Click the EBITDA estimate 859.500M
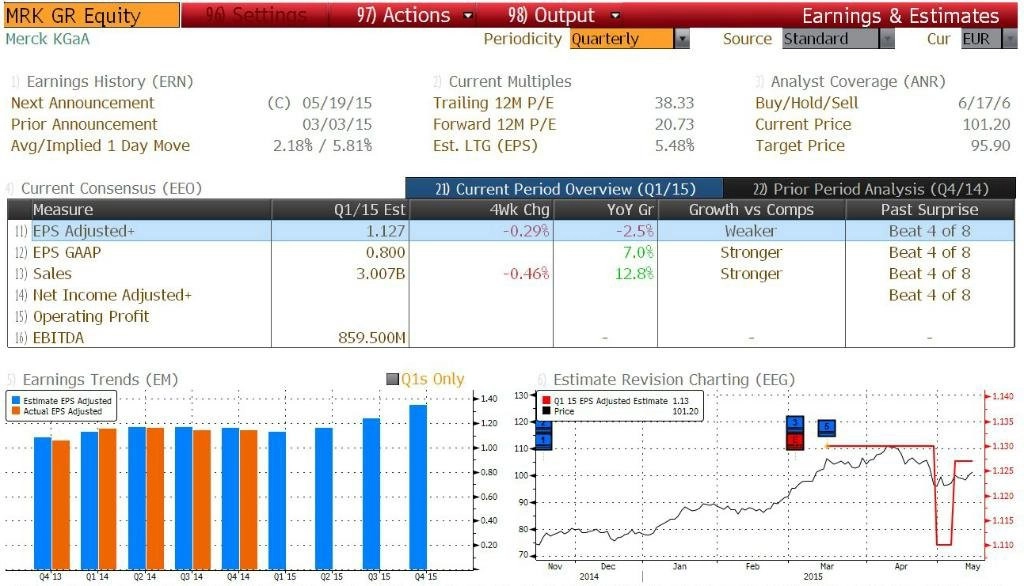Viewport: 1024px width, 586px height. click(x=372, y=338)
